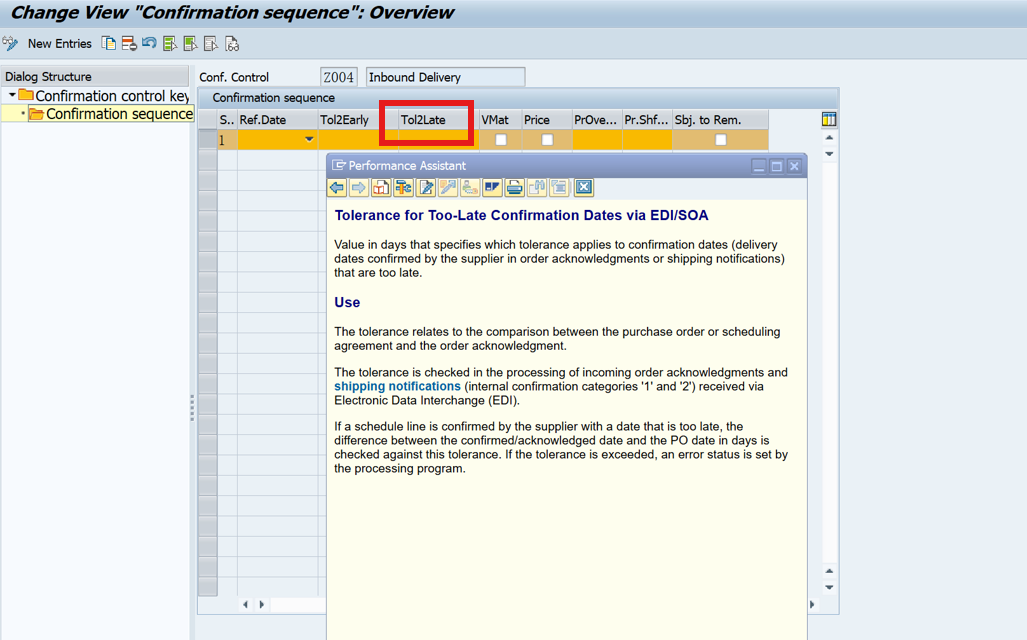Tick the VMat checkbox in row 1
The height and width of the screenshot is (640, 1027).
pos(500,140)
